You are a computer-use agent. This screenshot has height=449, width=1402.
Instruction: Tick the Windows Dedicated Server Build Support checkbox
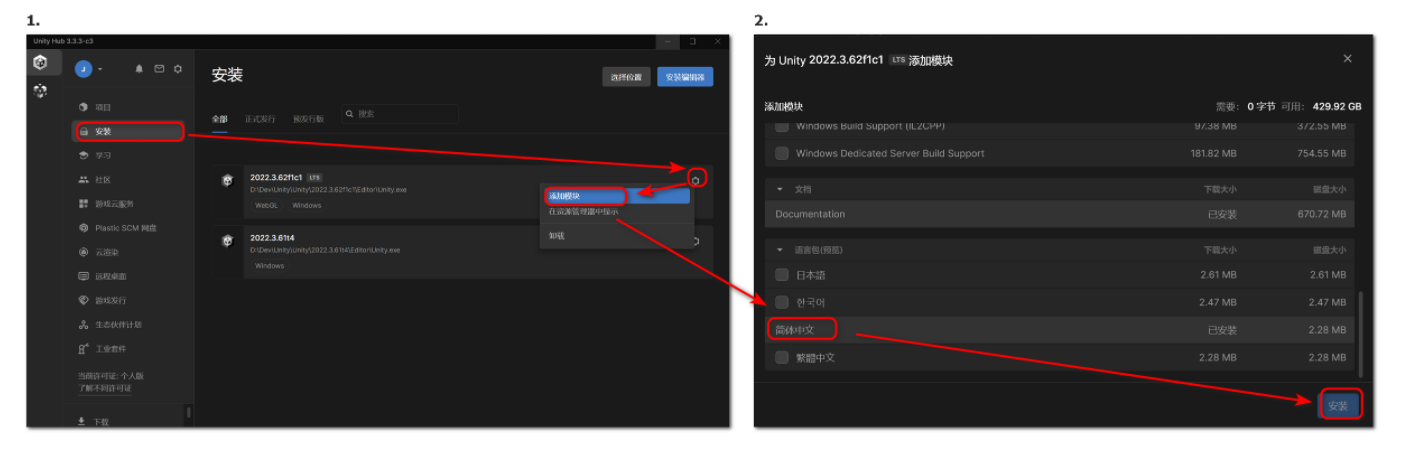(782, 153)
